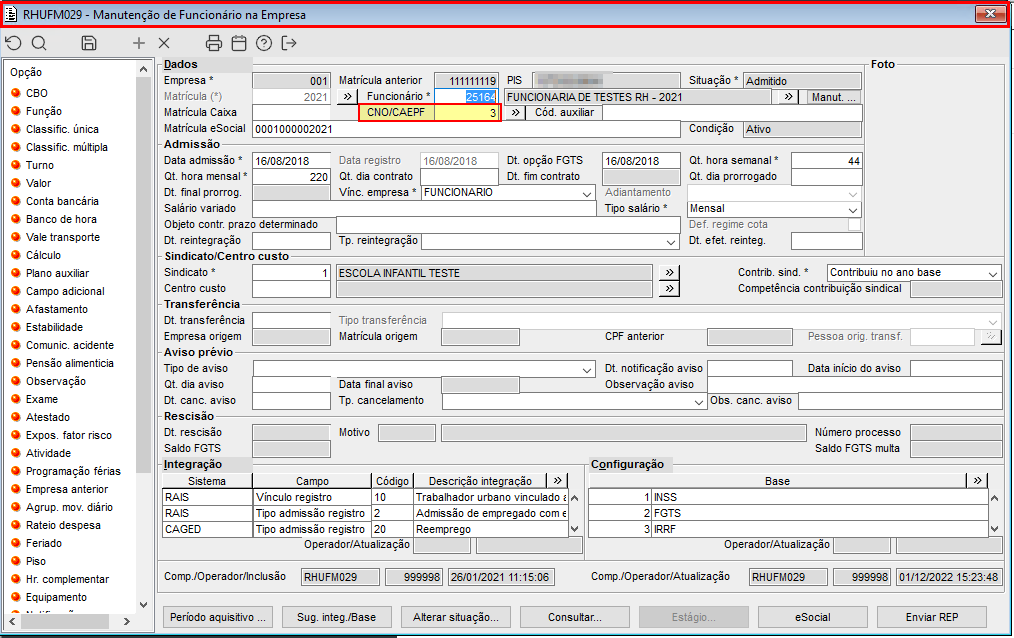This screenshot has width=1014, height=638.
Task: Save the record with the floppy disk icon
Action: (x=89, y=43)
